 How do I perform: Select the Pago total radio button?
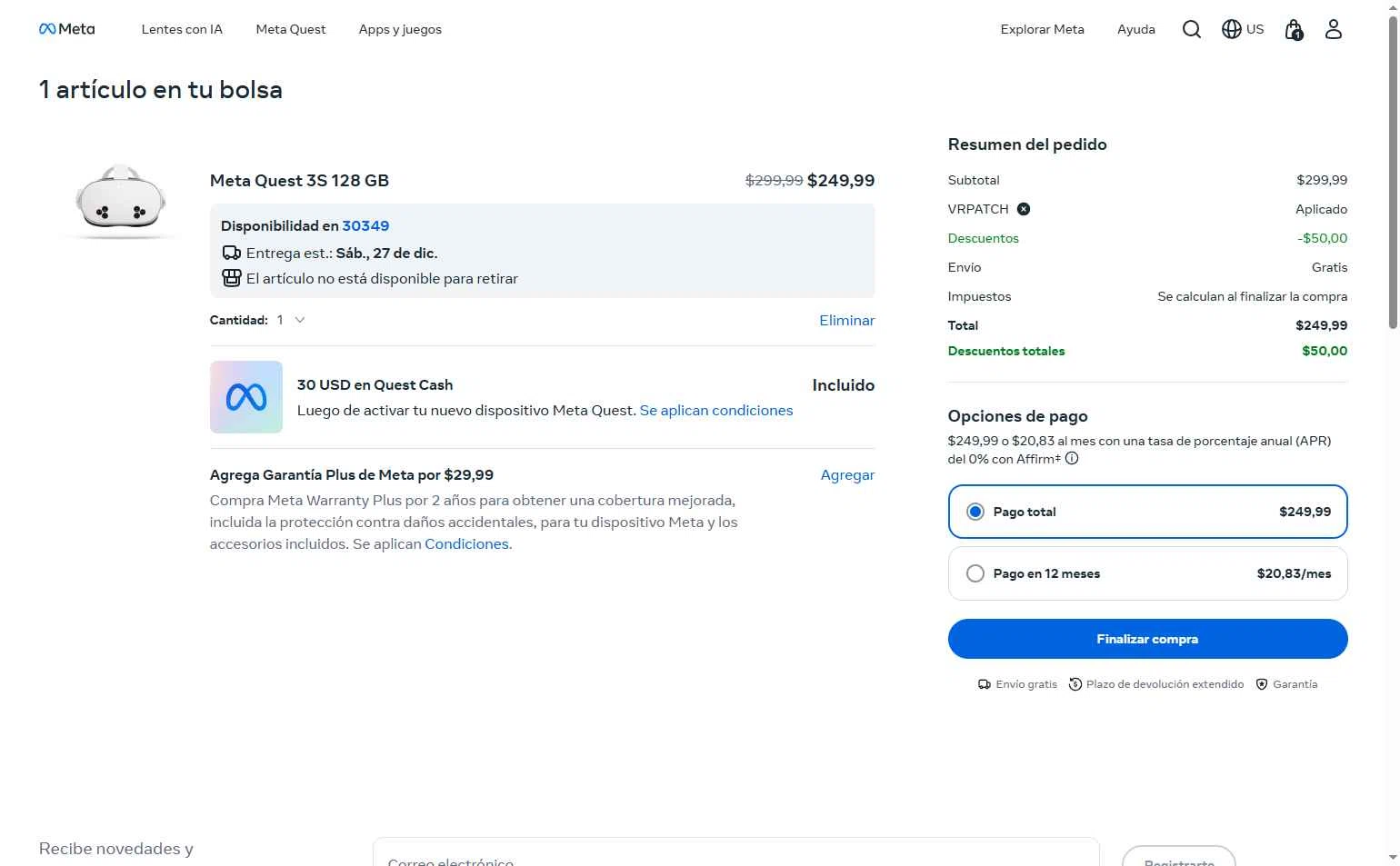[x=975, y=512]
